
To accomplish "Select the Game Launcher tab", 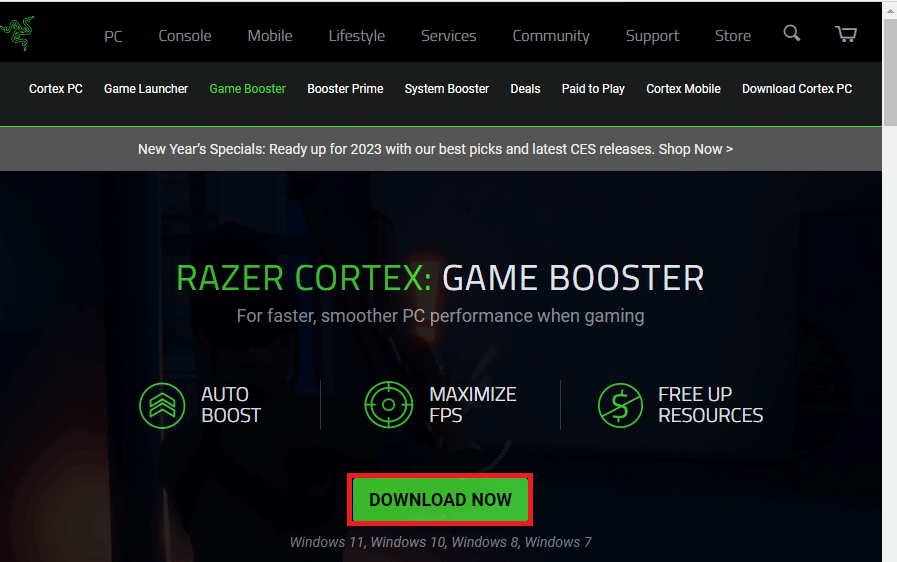I will point(146,89).
